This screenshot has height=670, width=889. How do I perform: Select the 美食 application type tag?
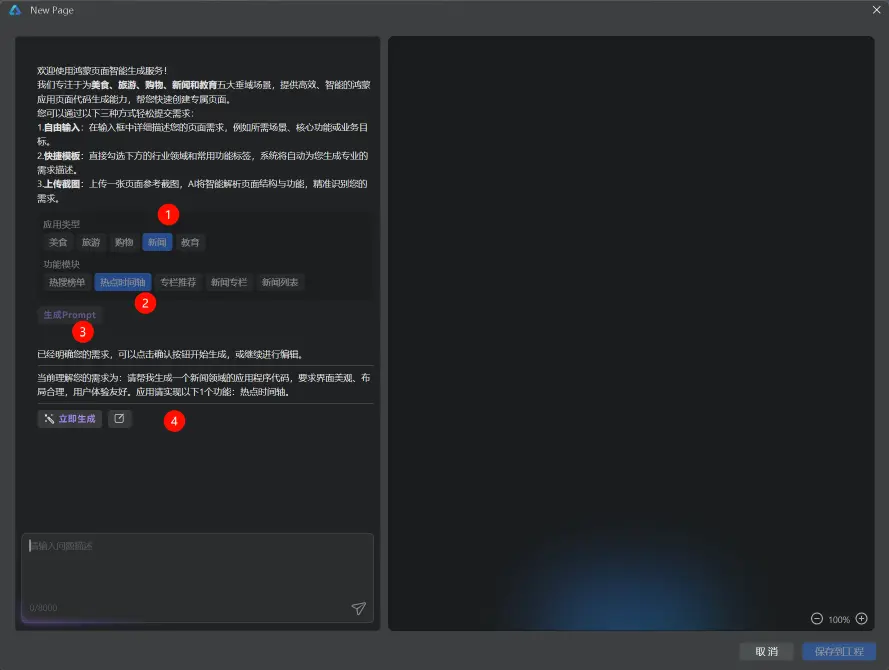[58, 242]
